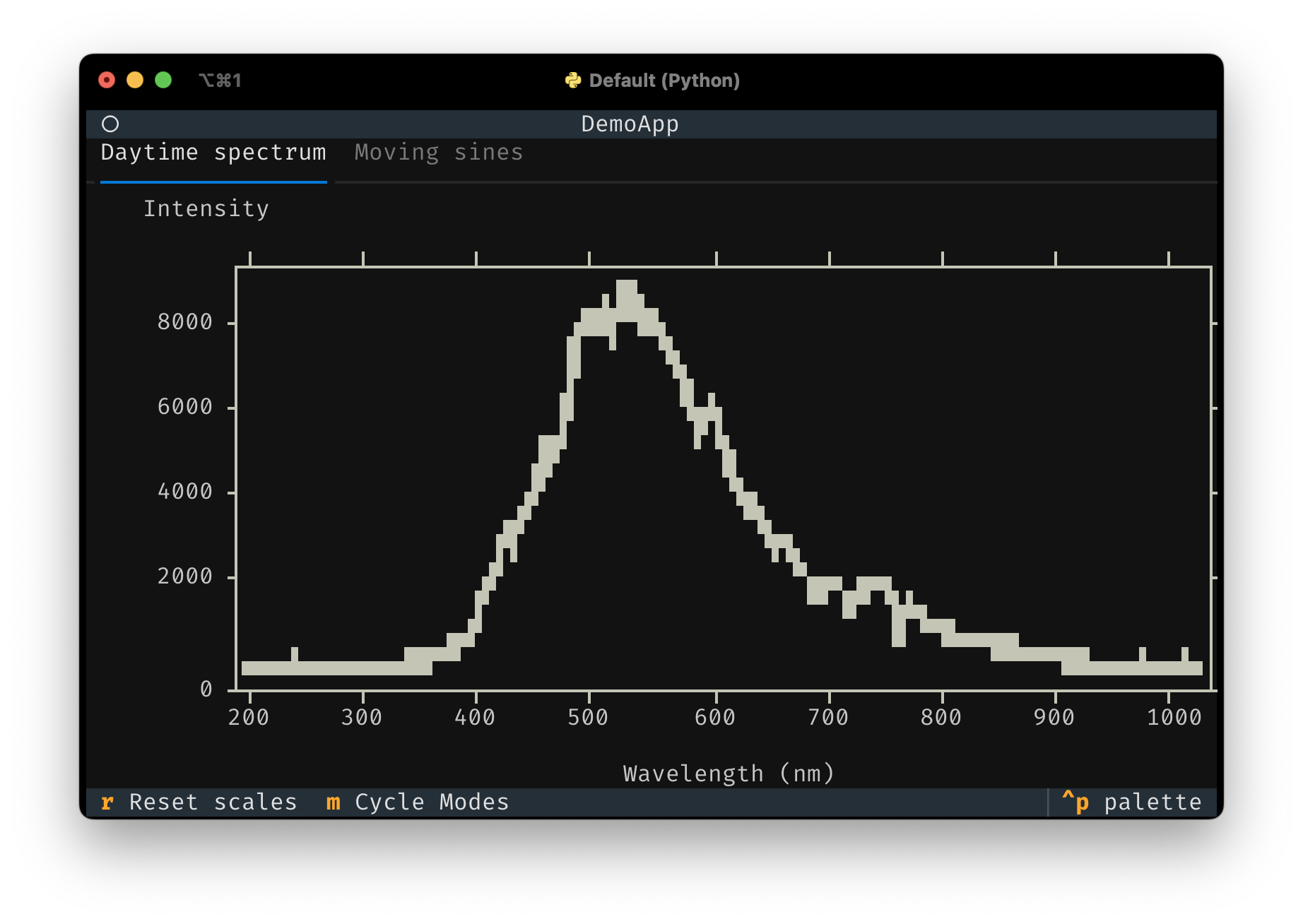Click the ⌥⌘1 indicator in the title bar

point(221,80)
